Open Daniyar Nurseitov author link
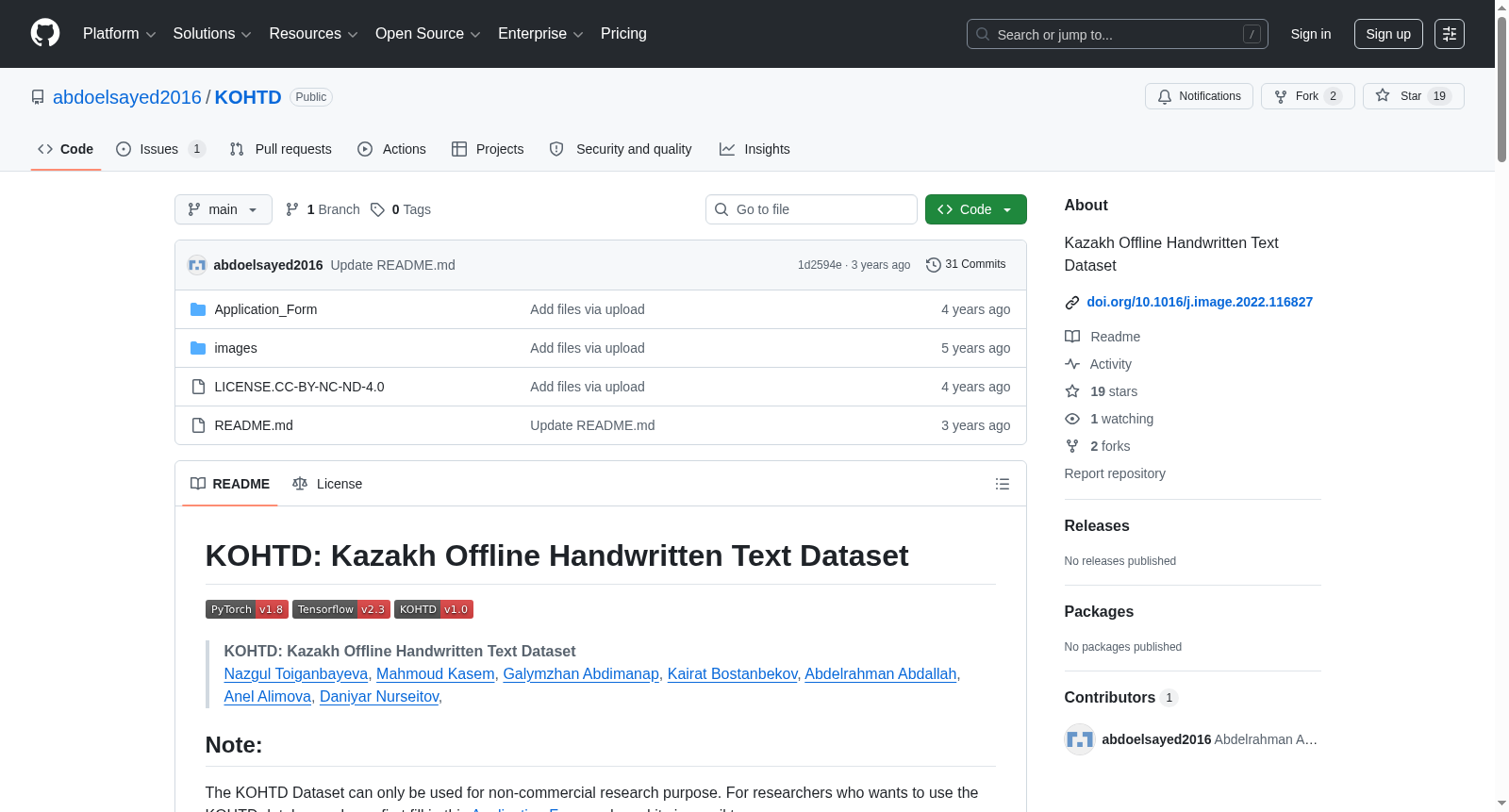The width and height of the screenshot is (1509, 812). 379,696
